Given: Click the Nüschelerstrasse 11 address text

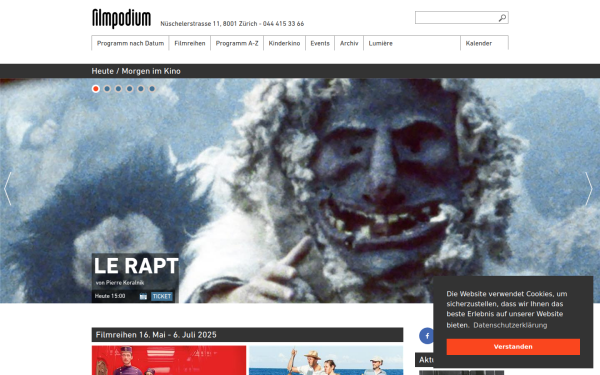Looking at the screenshot, I should 232,24.
